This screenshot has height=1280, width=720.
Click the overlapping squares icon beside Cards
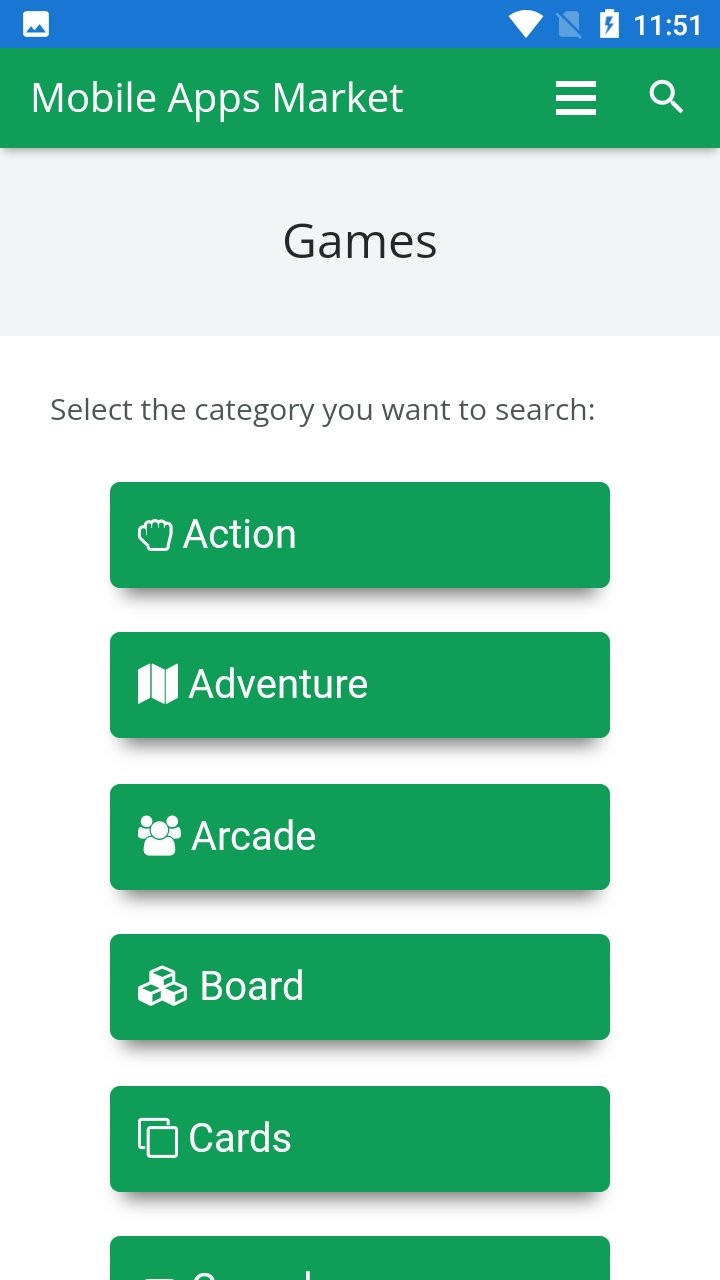[x=157, y=1138]
